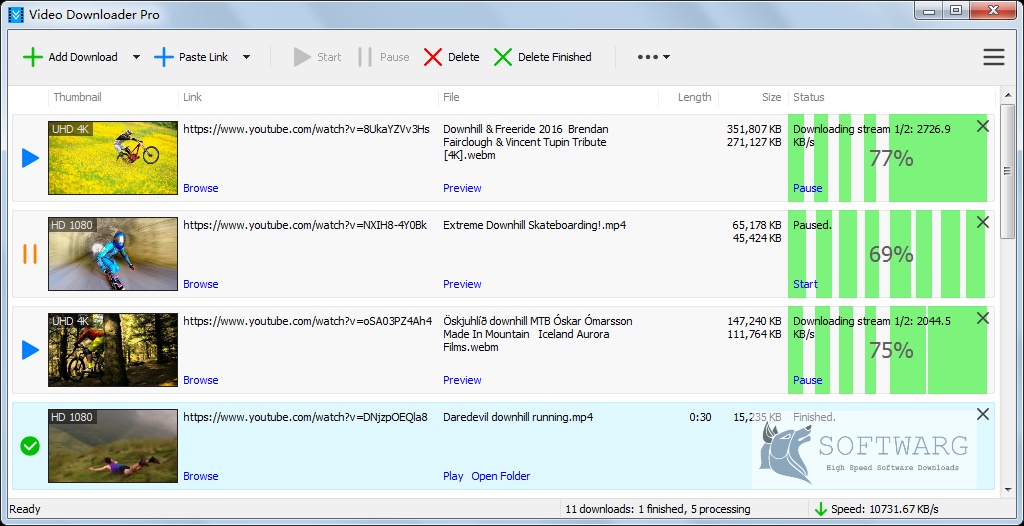Click the Daredevil downhill running thumbnail
The height and width of the screenshot is (526, 1024).
(x=113, y=446)
